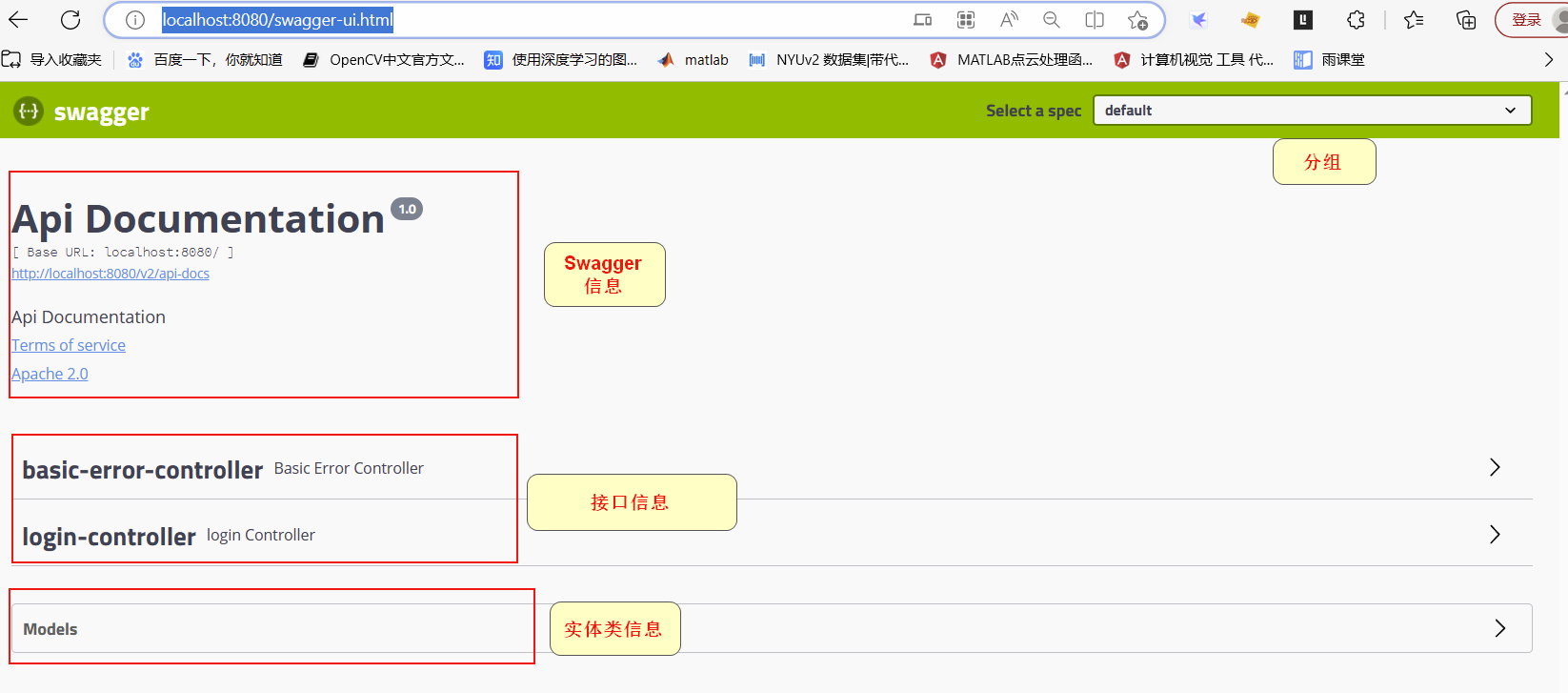Viewport: 1568px width, 693px height.
Task: View site information icon in address bar
Action: point(135,19)
